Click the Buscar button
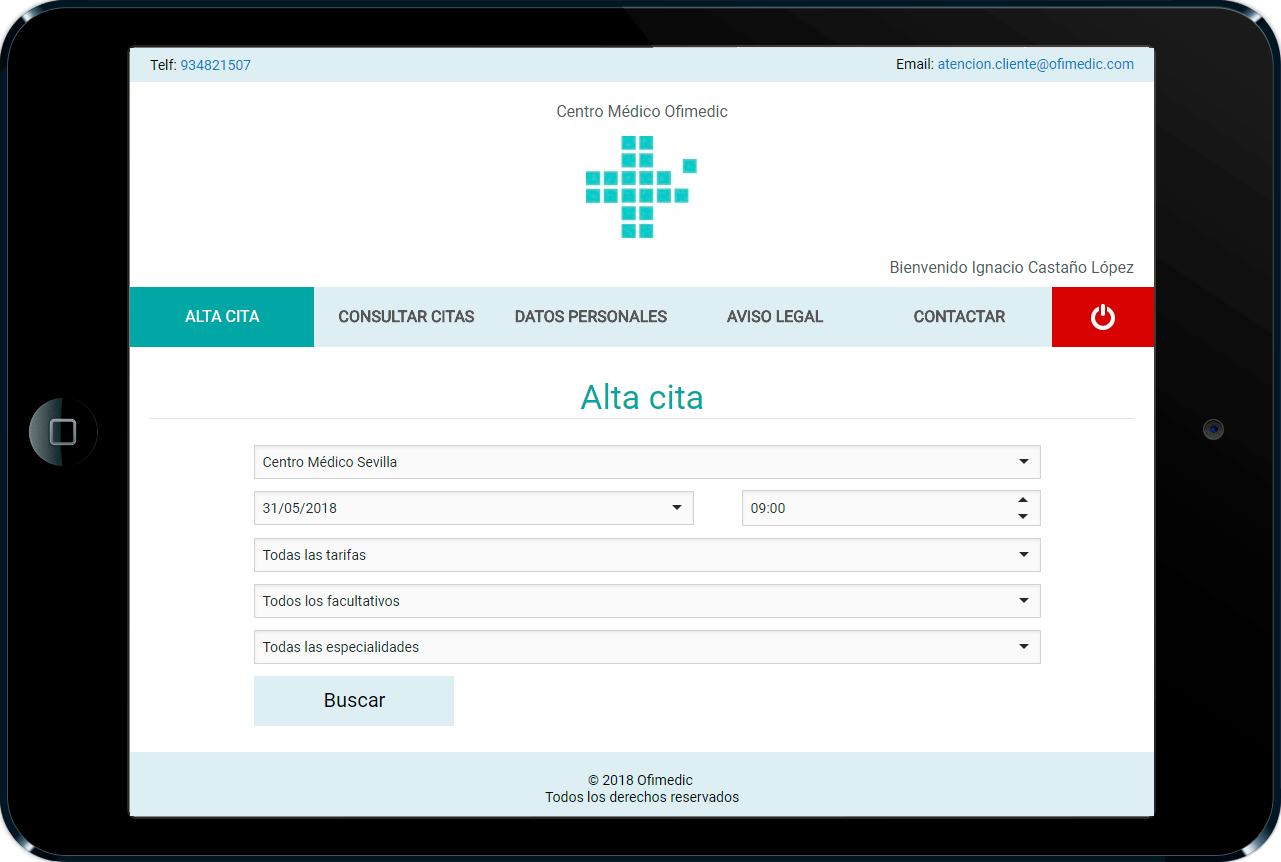The width and height of the screenshot is (1281, 862). [354, 701]
